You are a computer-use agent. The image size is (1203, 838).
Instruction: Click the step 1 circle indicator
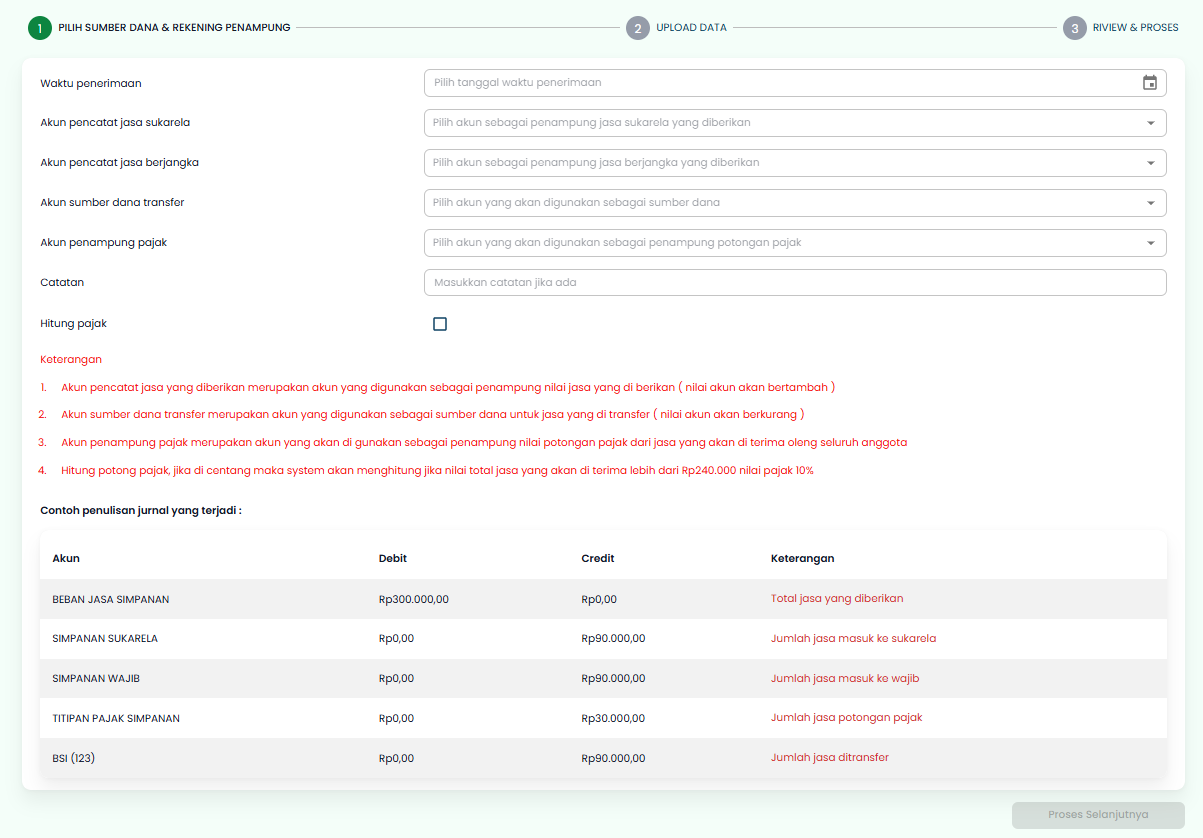point(39,28)
